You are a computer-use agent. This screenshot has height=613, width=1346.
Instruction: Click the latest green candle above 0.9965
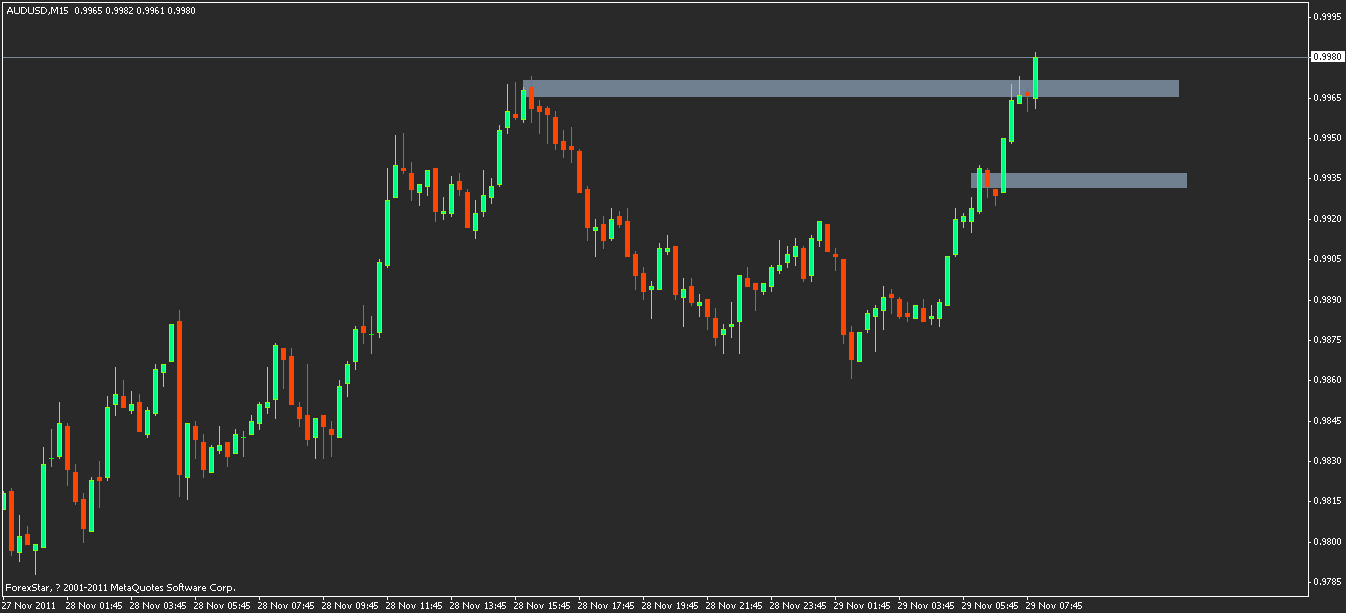tap(1036, 78)
